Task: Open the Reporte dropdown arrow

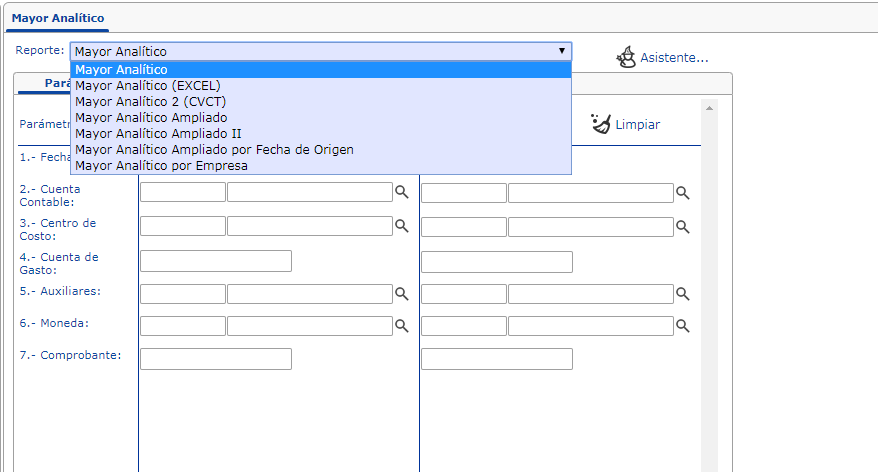Action: point(562,50)
